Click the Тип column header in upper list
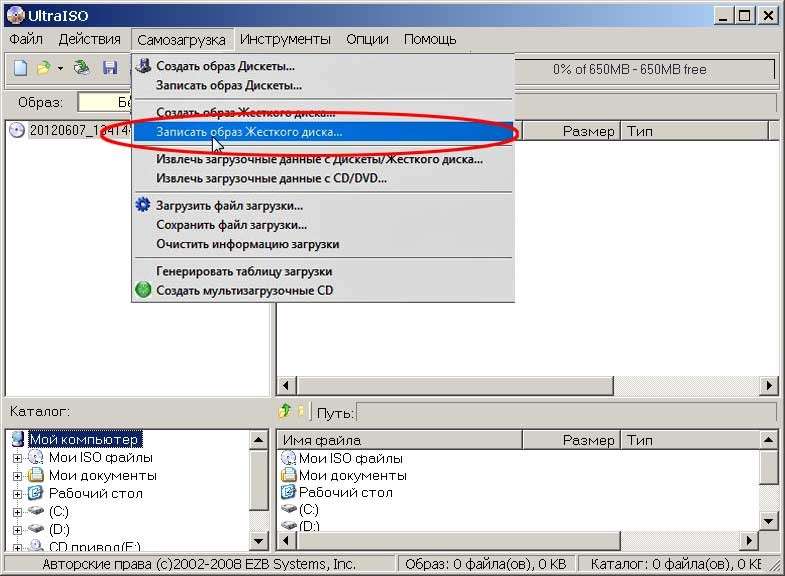Screen dimensions: 785x576 [x=694, y=131]
